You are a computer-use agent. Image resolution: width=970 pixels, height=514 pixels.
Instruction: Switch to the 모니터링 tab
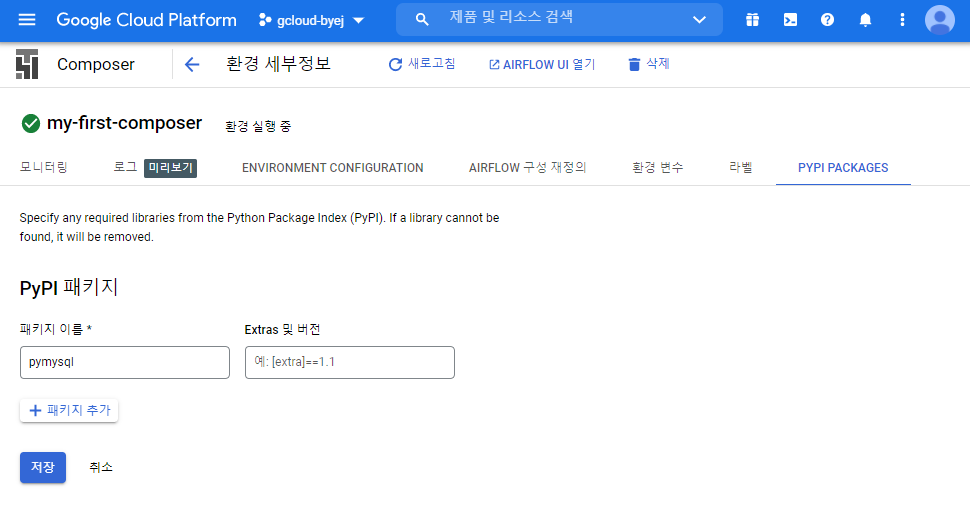(43, 168)
